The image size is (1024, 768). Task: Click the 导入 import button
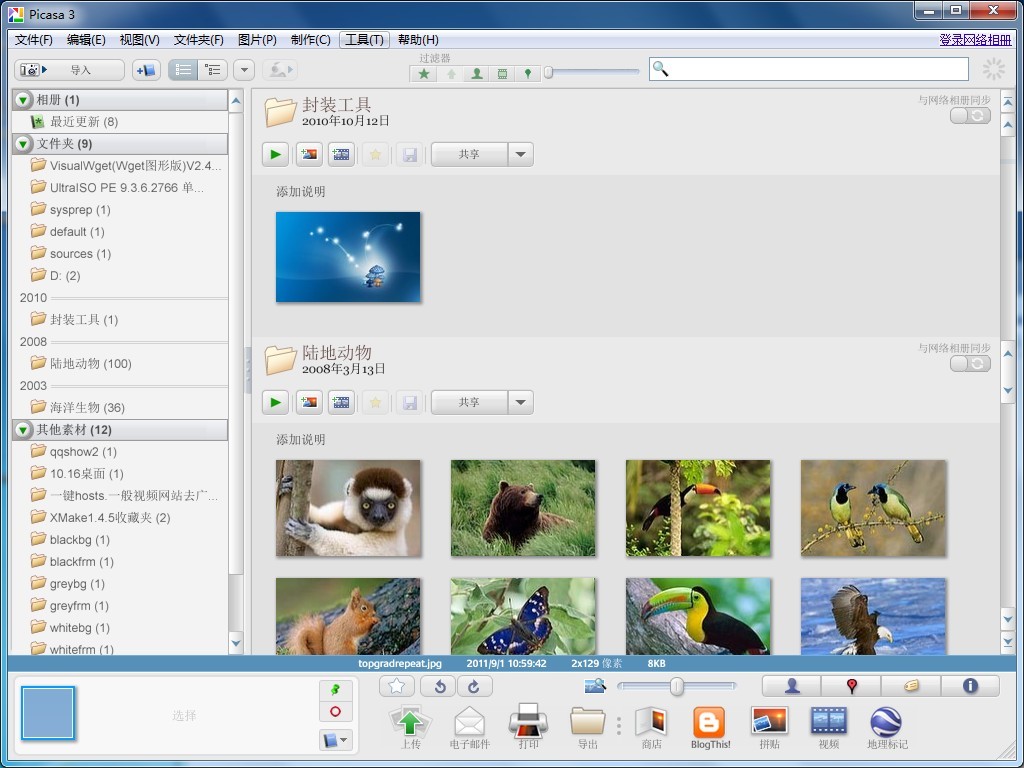tap(69, 70)
